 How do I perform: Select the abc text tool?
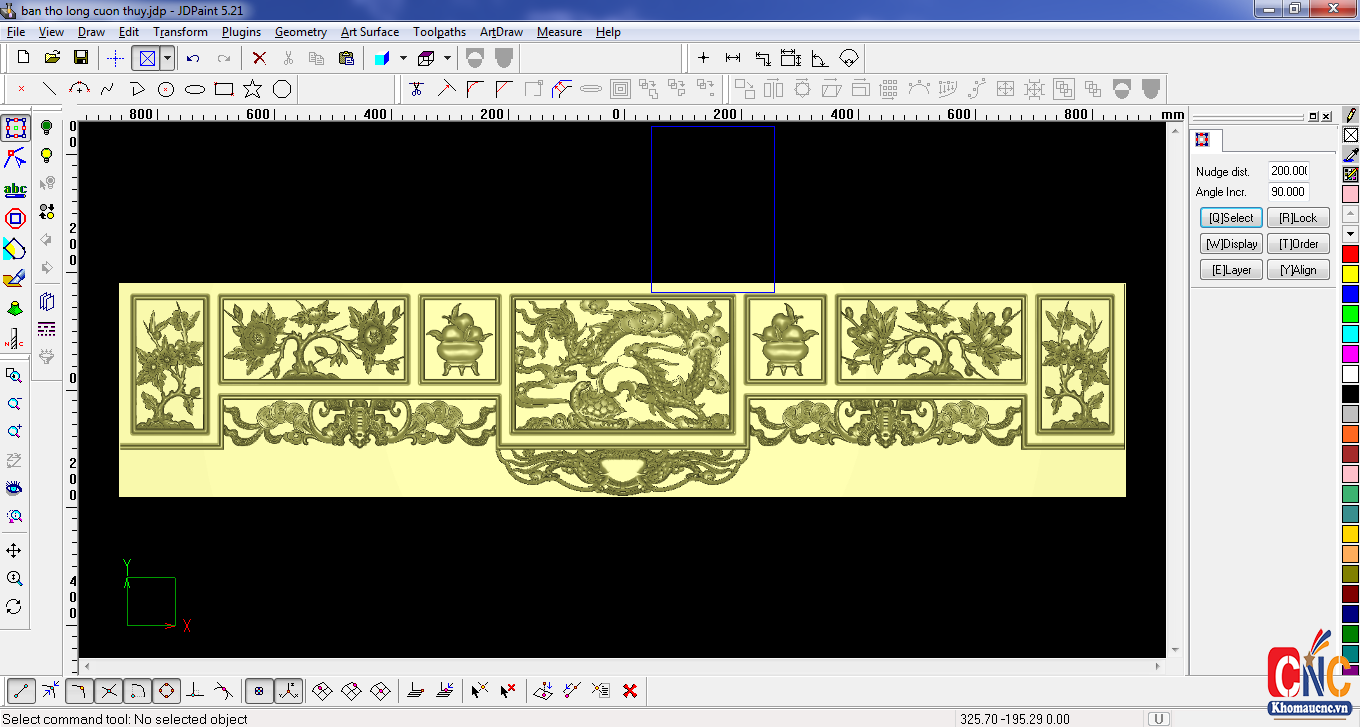pos(15,189)
